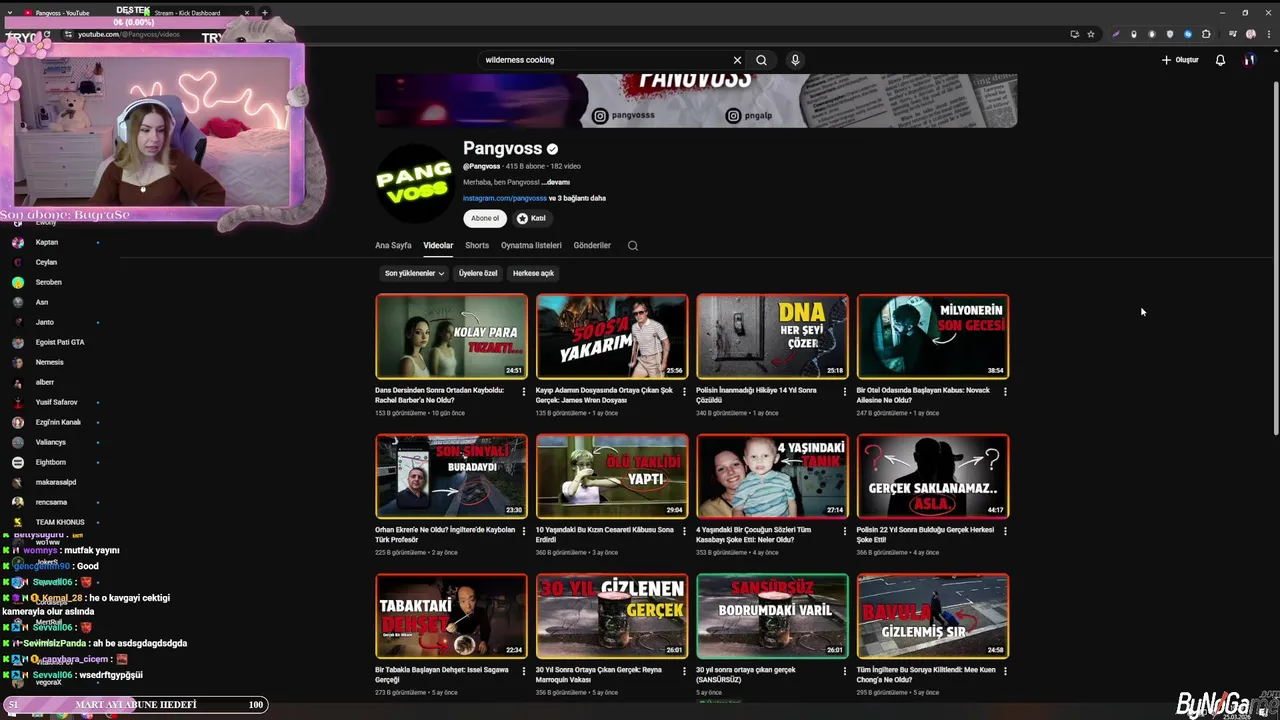
Task: Open options menu for Mee Kuen Chong video
Action: [1005, 671]
